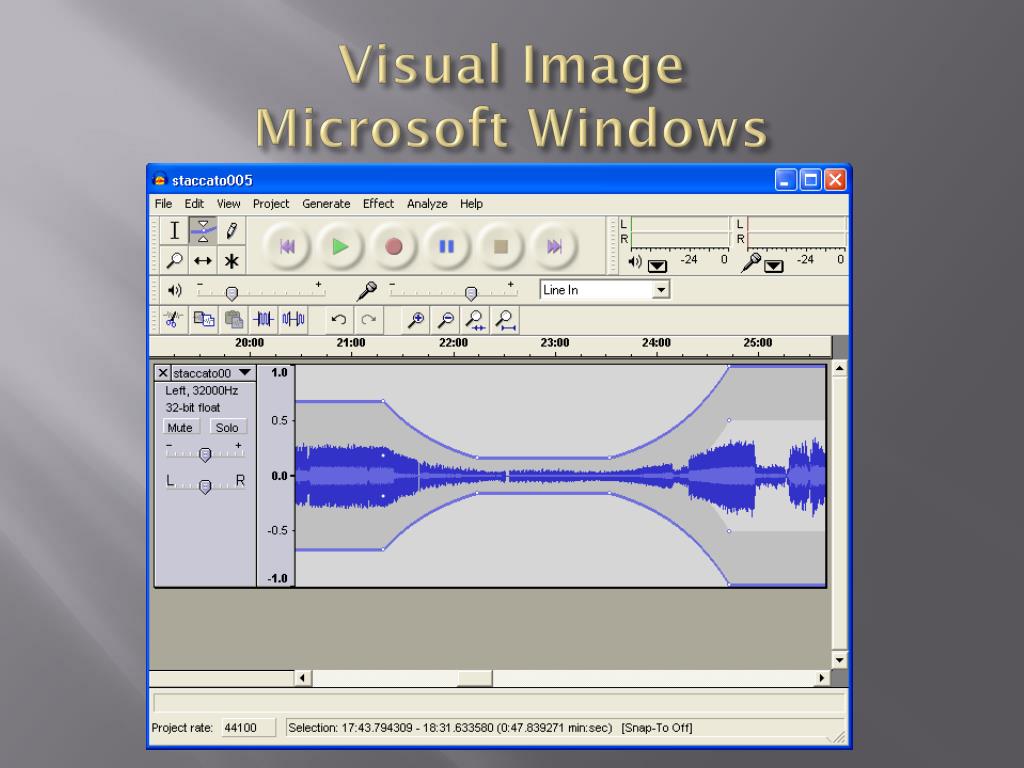
Task: Skip to start of track
Action: click(x=287, y=246)
